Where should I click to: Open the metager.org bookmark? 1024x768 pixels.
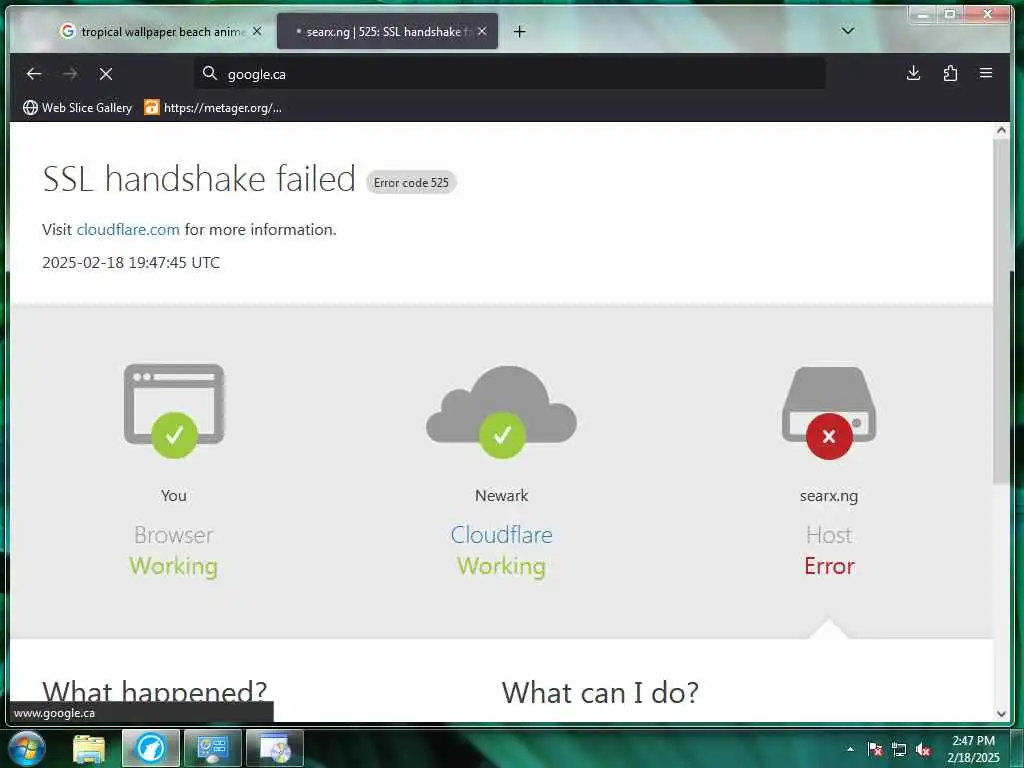(x=214, y=108)
